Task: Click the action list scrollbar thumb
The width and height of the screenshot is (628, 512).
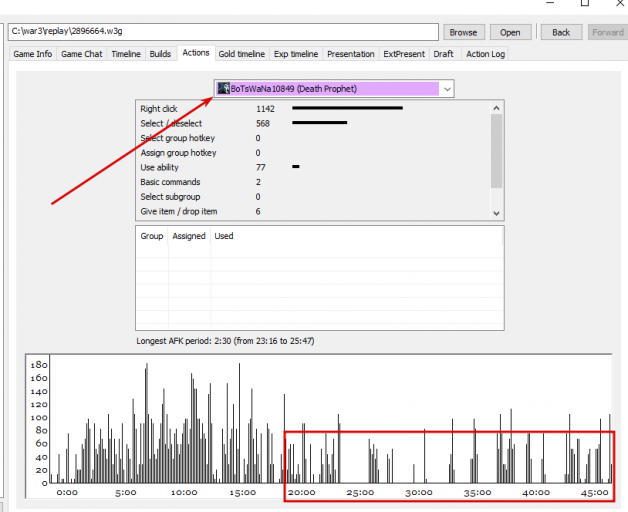Action: click(497, 151)
